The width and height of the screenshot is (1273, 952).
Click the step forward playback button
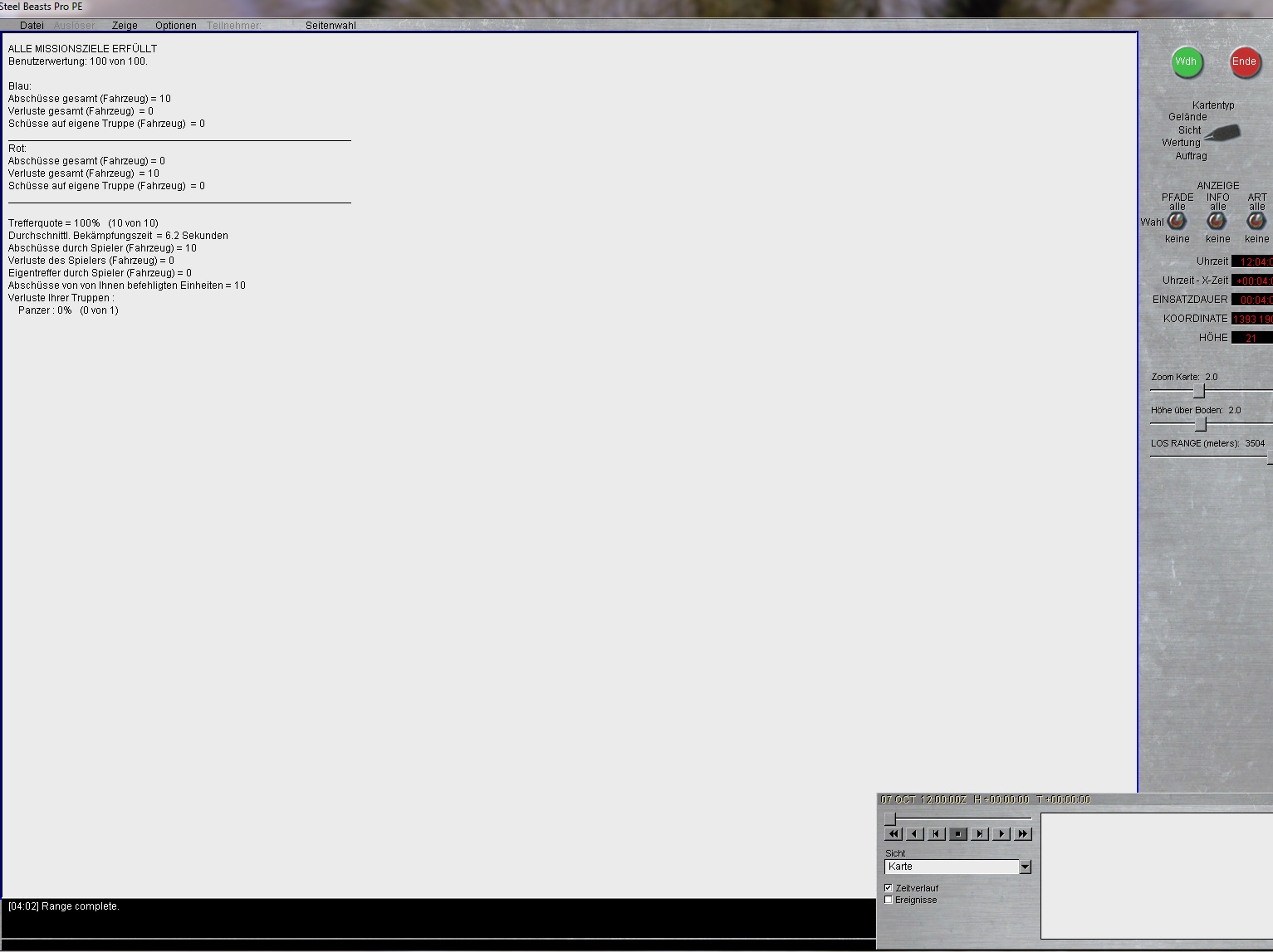(980, 834)
